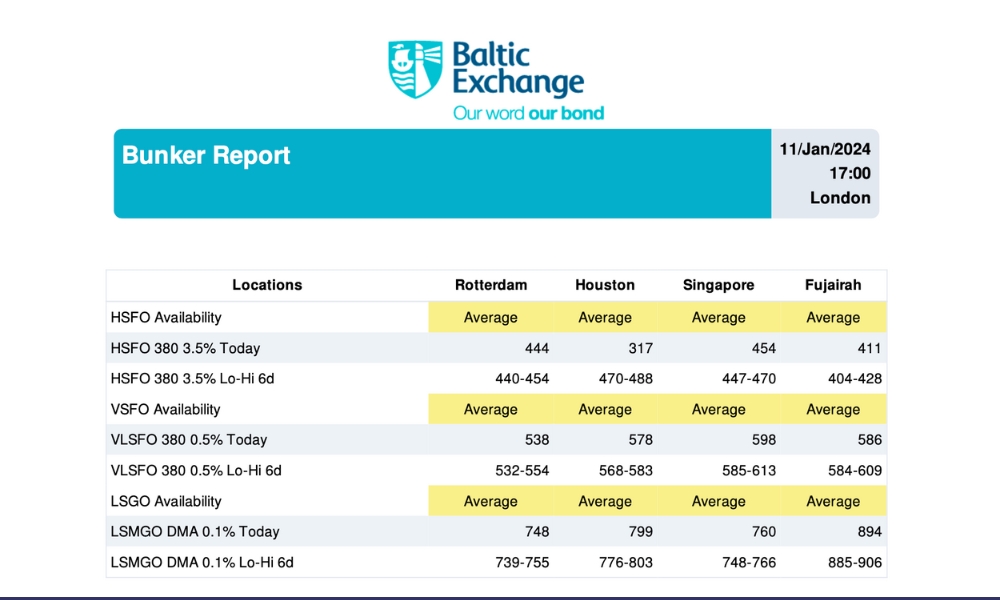Screen dimensions: 1000x600
Task: Click Rotterdam's yellow HSFO Availability Average cell
Action: point(490,317)
